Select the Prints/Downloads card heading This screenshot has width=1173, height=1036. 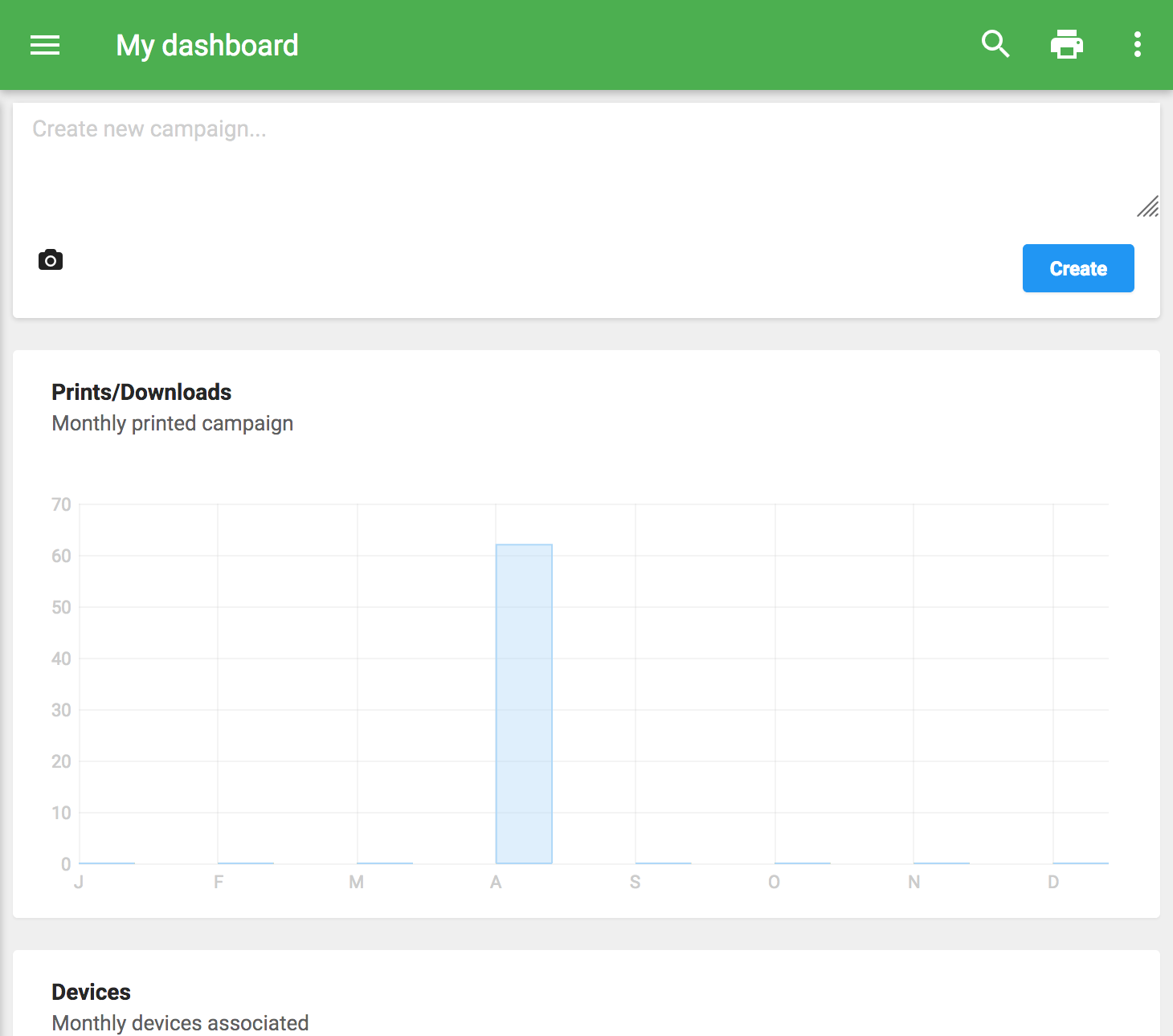pyautogui.click(x=141, y=392)
